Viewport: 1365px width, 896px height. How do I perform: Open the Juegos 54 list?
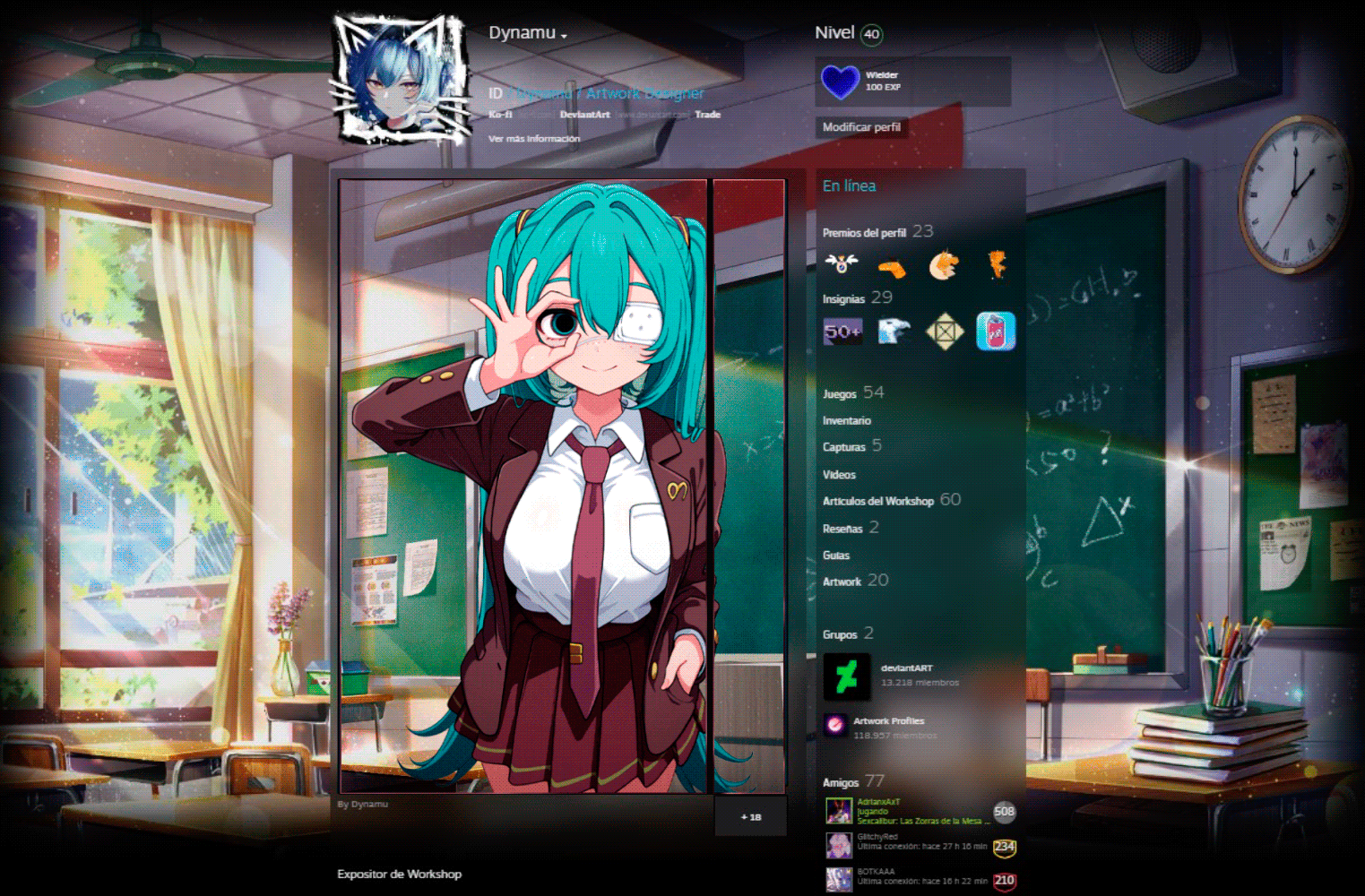tap(853, 393)
